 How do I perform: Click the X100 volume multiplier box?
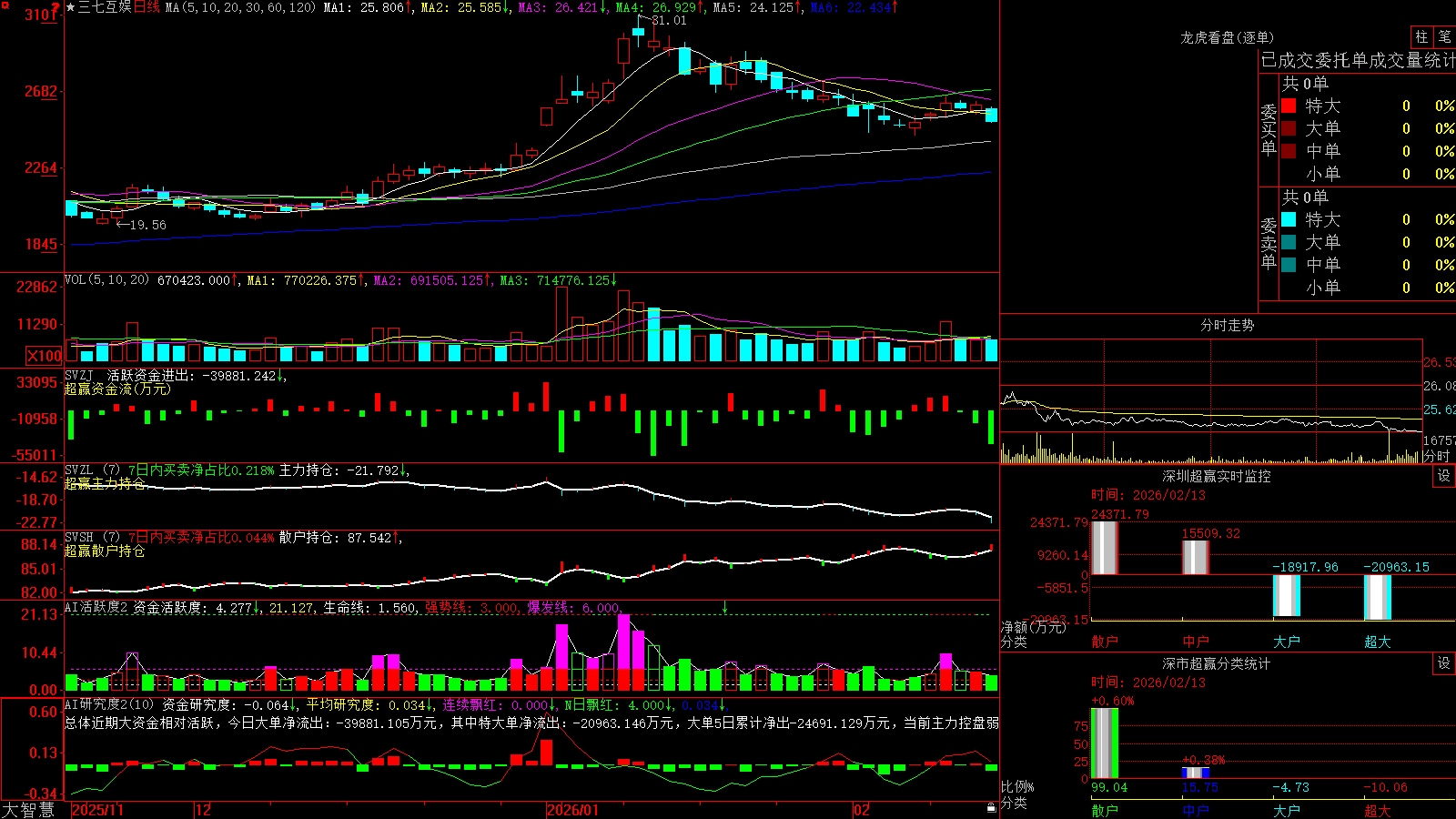(45, 356)
